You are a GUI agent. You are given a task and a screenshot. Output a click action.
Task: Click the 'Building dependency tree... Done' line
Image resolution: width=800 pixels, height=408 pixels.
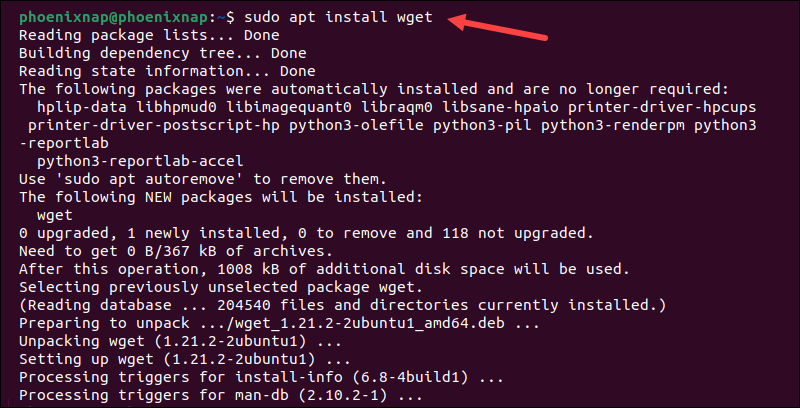click(x=163, y=53)
